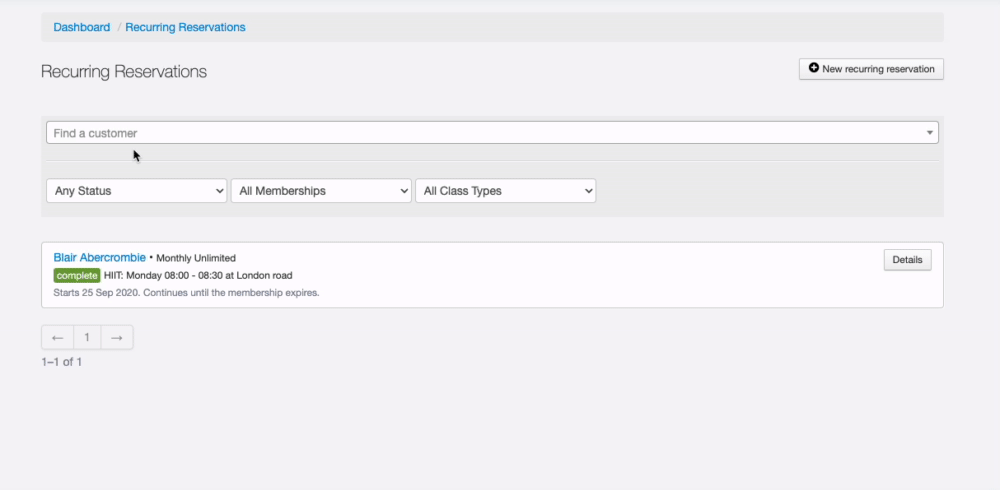Screen dimensions: 1000x490
Task: Click the Starts 25 Sep 2020 description
Action: click(186, 293)
